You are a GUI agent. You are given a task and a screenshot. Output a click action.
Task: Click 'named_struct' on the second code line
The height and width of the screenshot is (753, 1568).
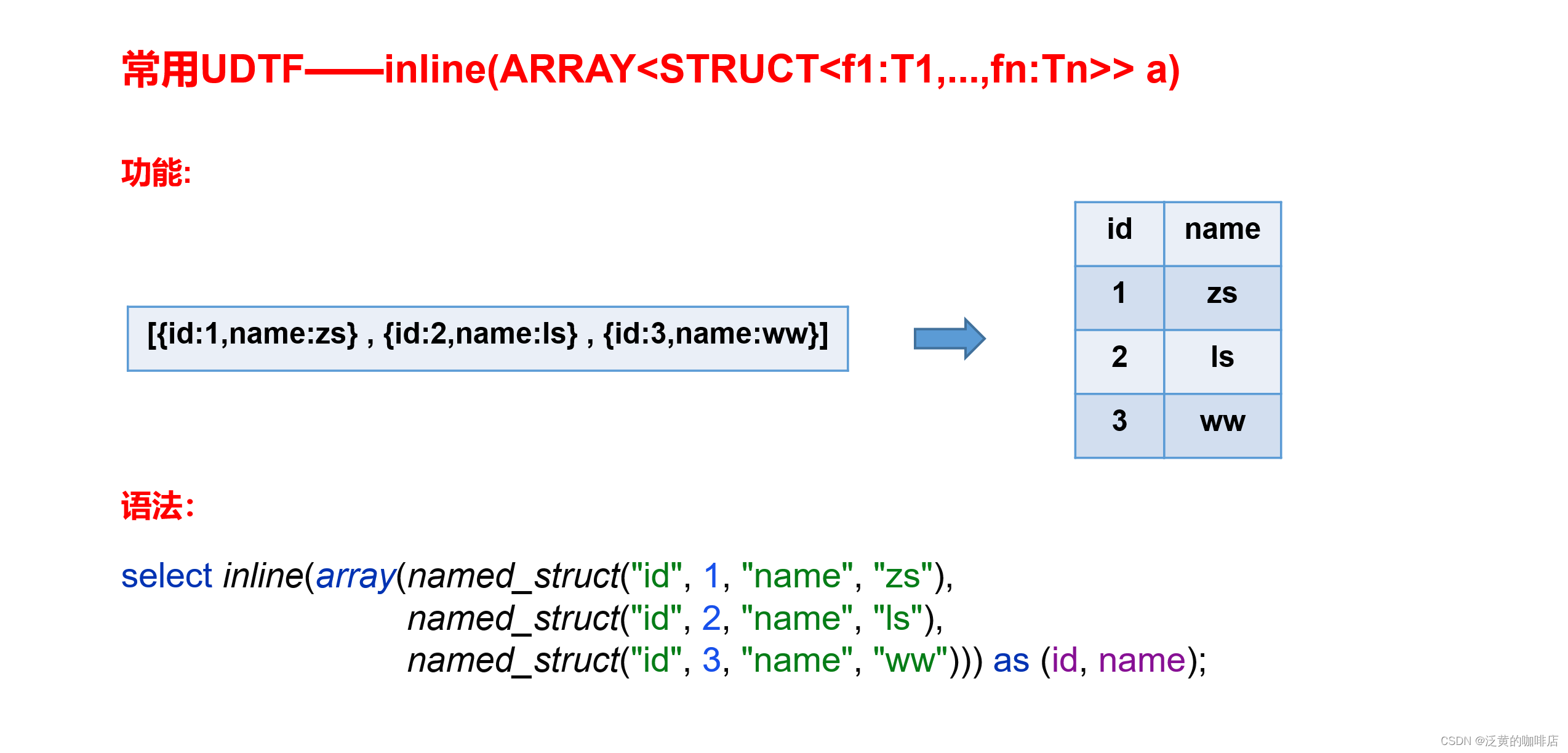(x=514, y=619)
